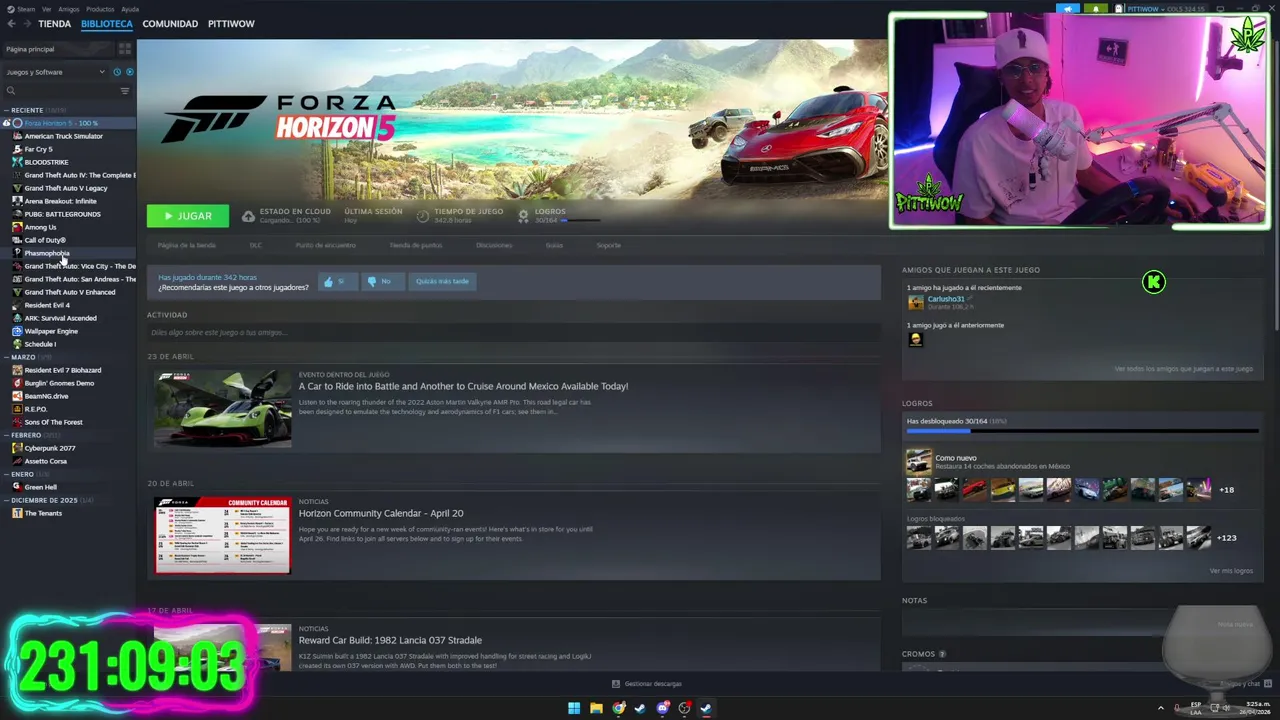Click the green JUGAR button
This screenshot has height=720, width=1280.
pyautogui.click(x=187, y=216)
